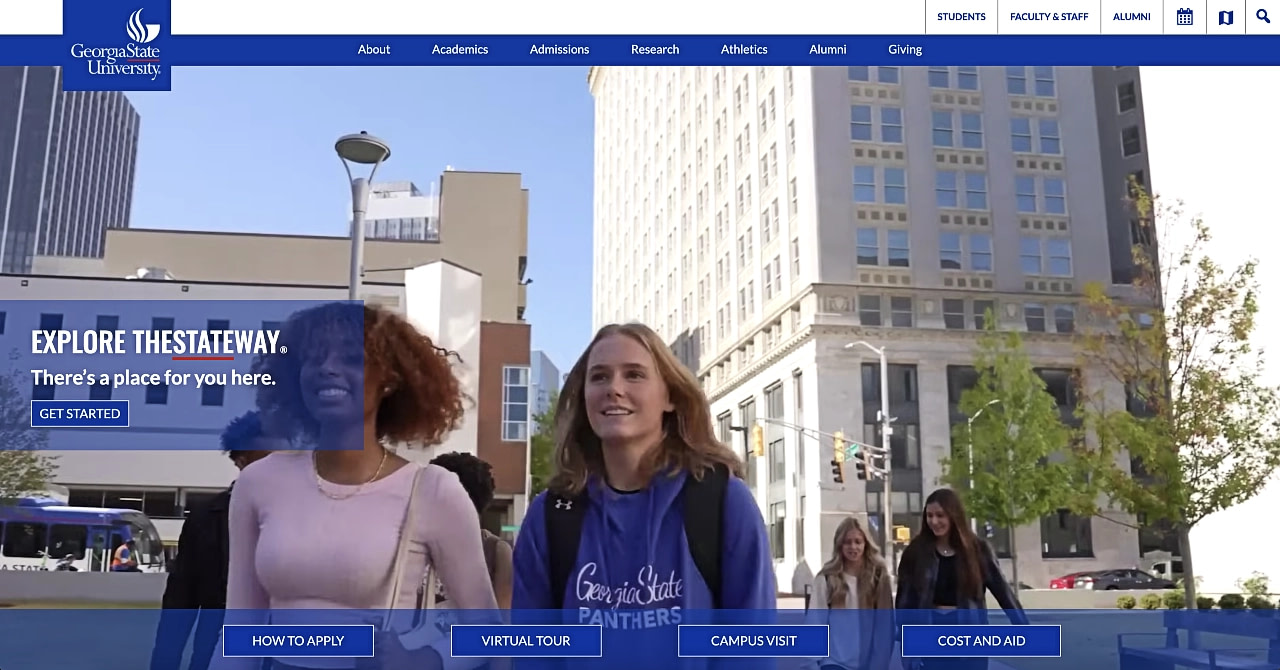
Task: Click the Georgia State University logo
Action: click(117, 45)
